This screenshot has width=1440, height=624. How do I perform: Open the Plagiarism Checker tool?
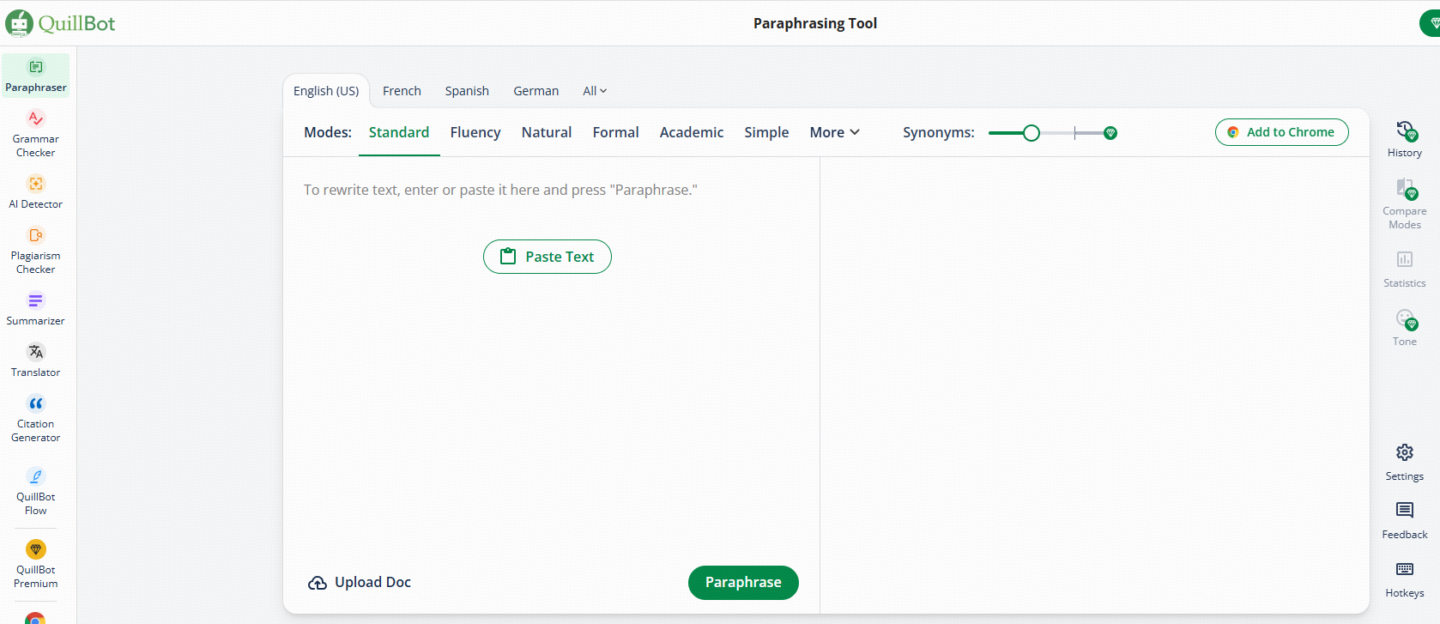36,250
